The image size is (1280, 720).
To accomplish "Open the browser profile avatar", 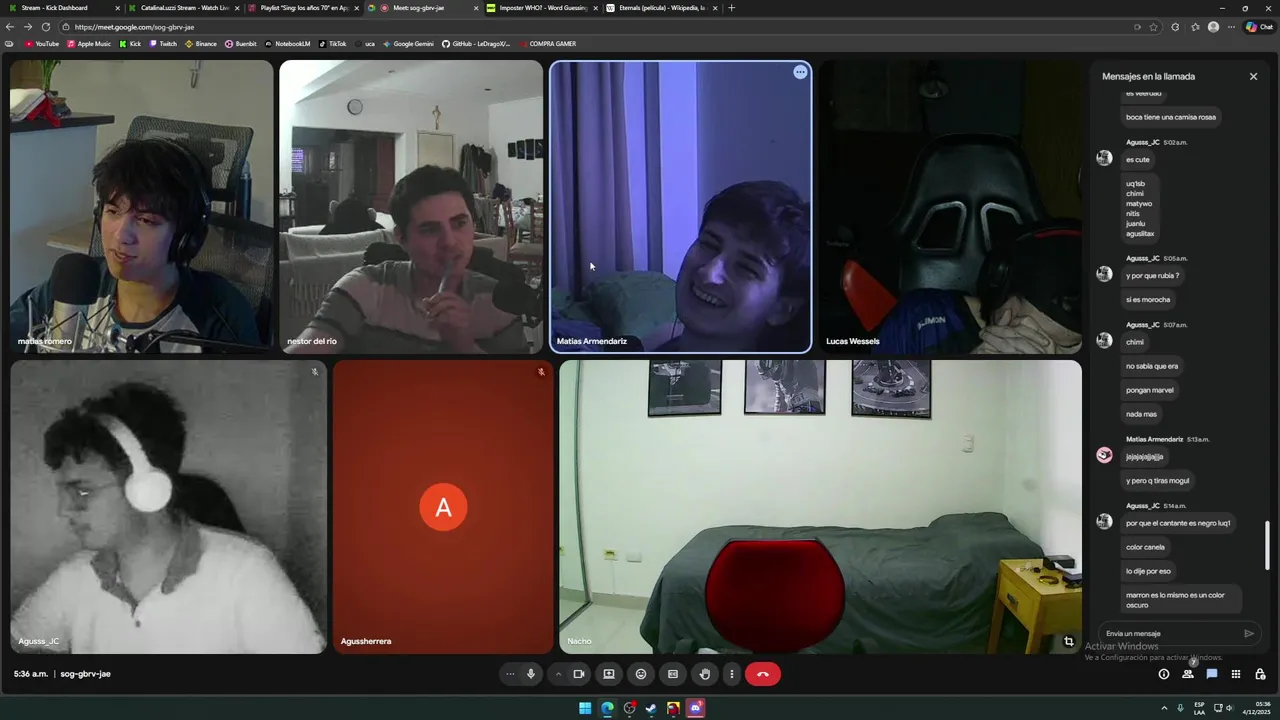I will tap(1214, 27).
